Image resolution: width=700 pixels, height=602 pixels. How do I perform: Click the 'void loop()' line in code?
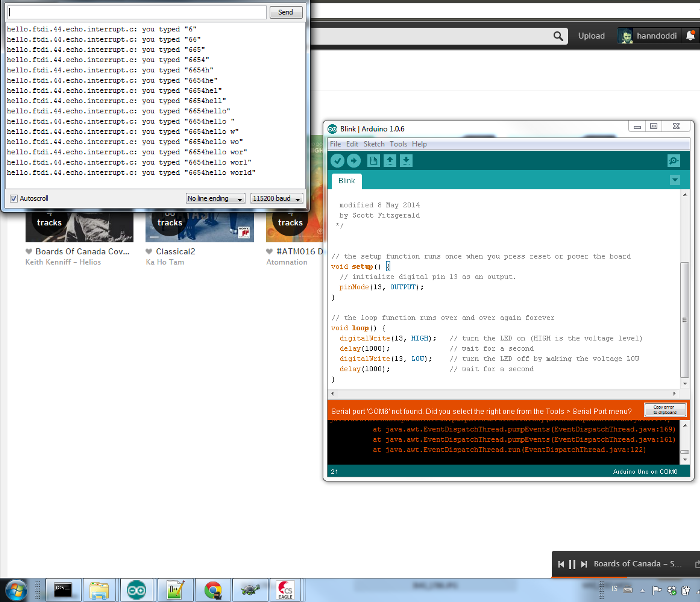358,328
